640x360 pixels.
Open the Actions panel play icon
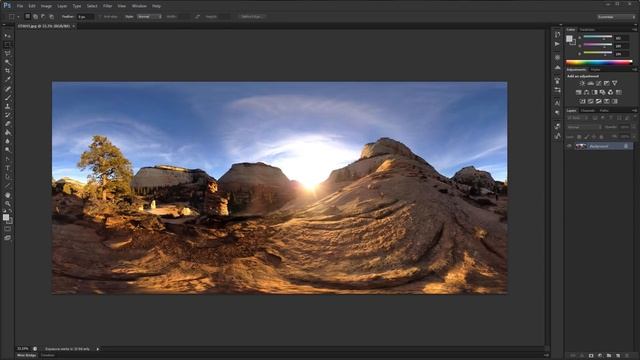click(558, 44)
